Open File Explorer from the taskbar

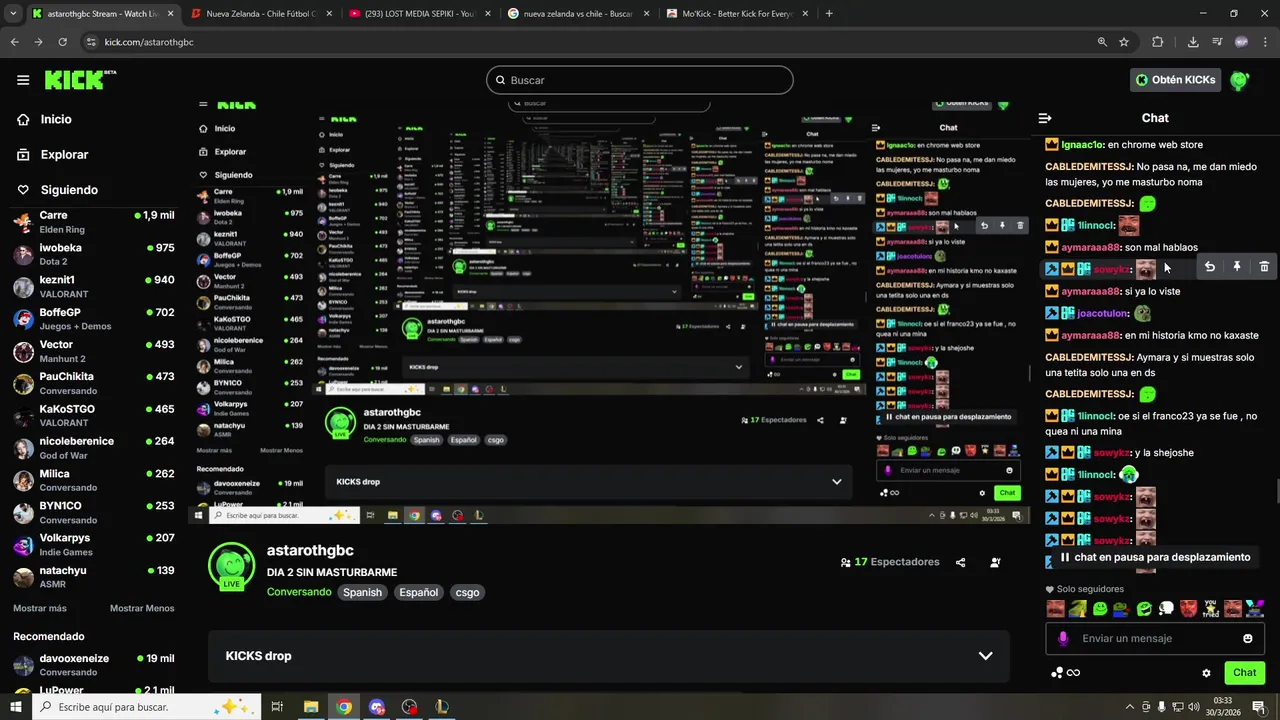pyautogui.click(x=311, y=707)
